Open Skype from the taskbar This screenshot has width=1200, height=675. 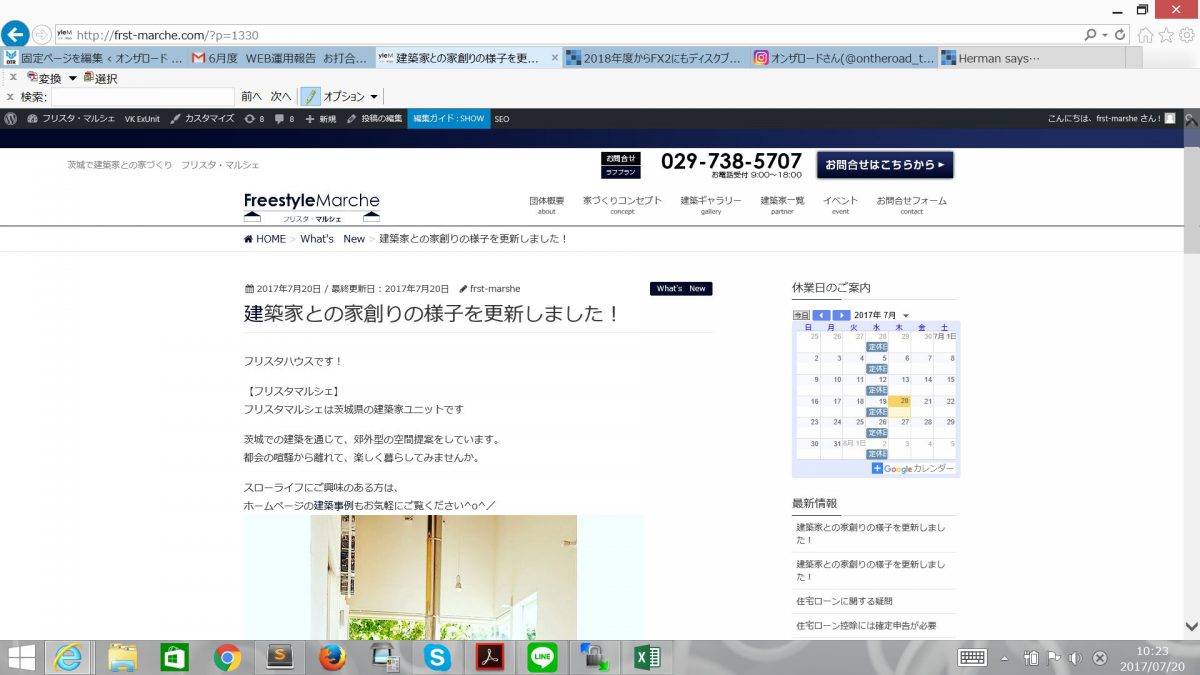(x=437, y=657)
